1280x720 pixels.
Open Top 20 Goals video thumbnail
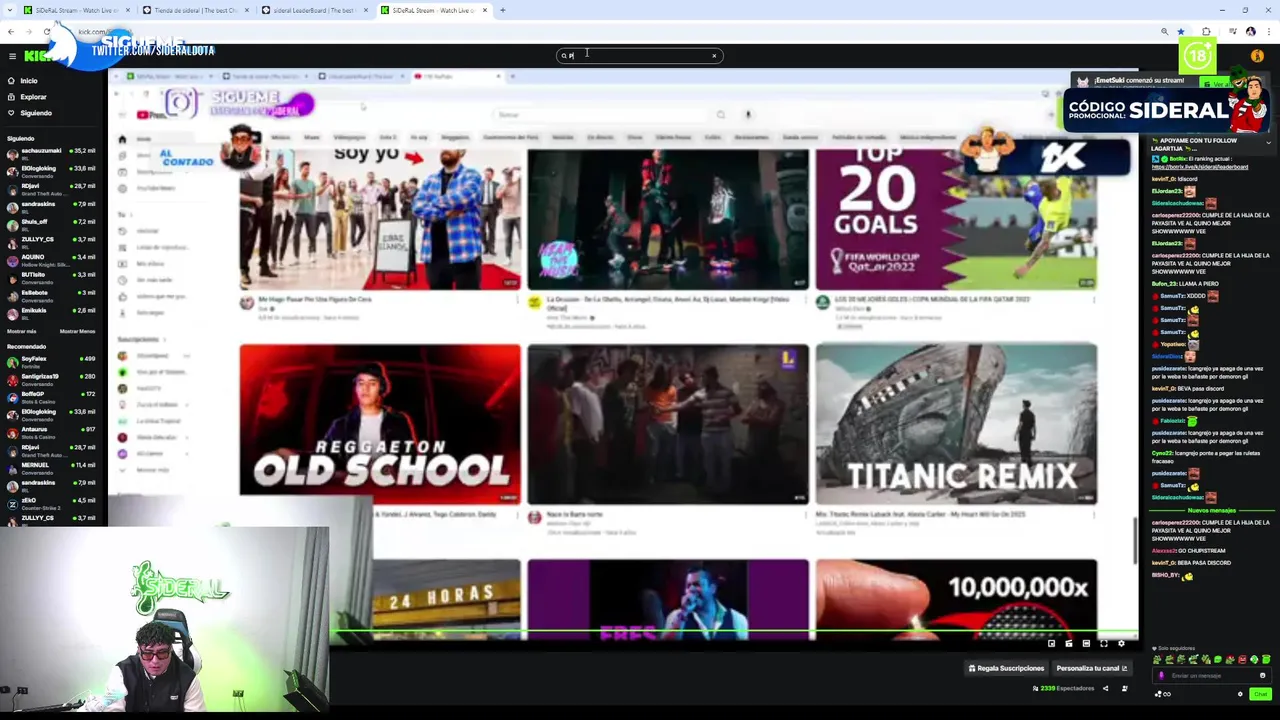click(x=956, y=219)
